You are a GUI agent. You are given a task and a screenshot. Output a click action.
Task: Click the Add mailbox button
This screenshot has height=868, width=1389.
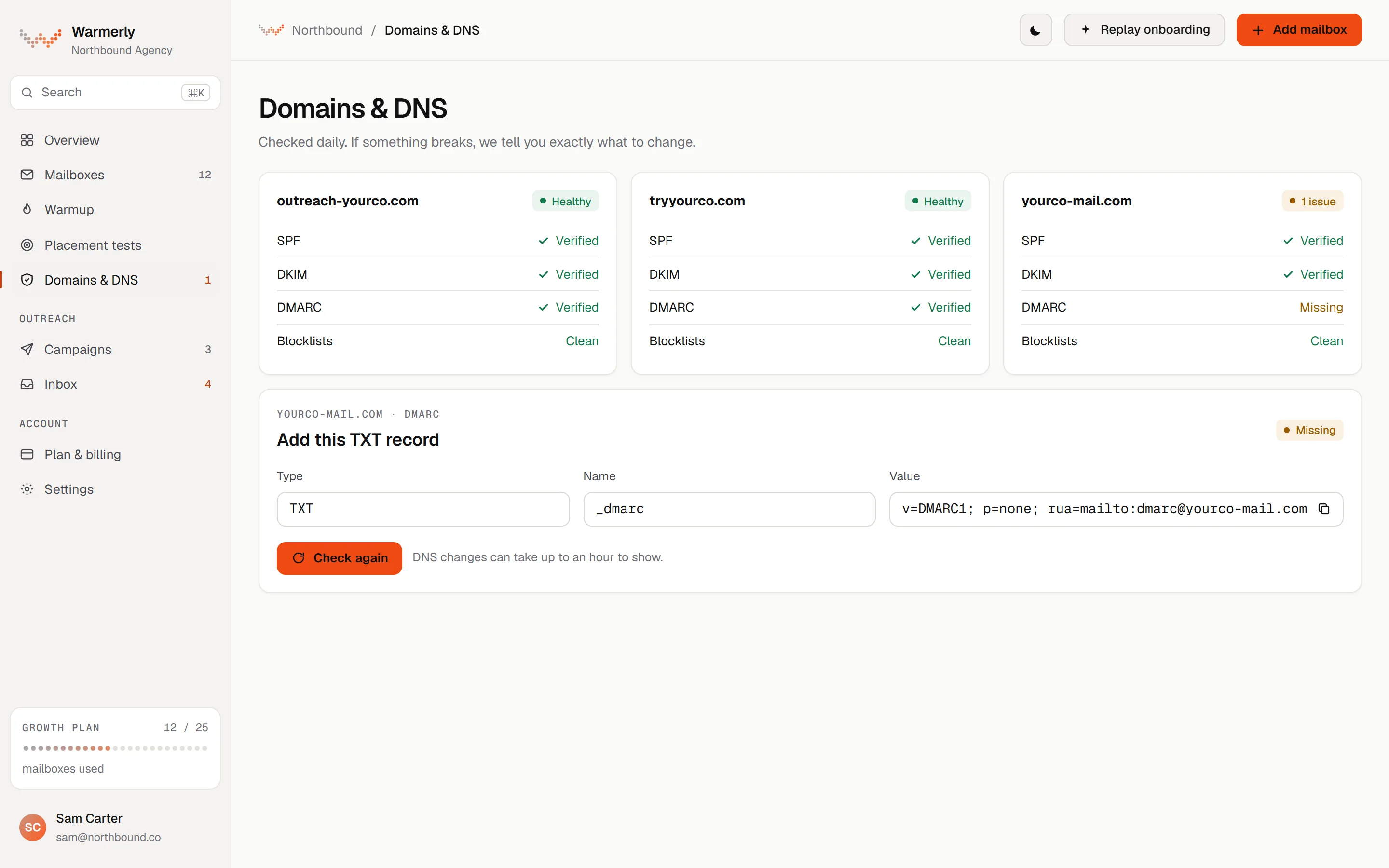click(x=1299, y=30)
